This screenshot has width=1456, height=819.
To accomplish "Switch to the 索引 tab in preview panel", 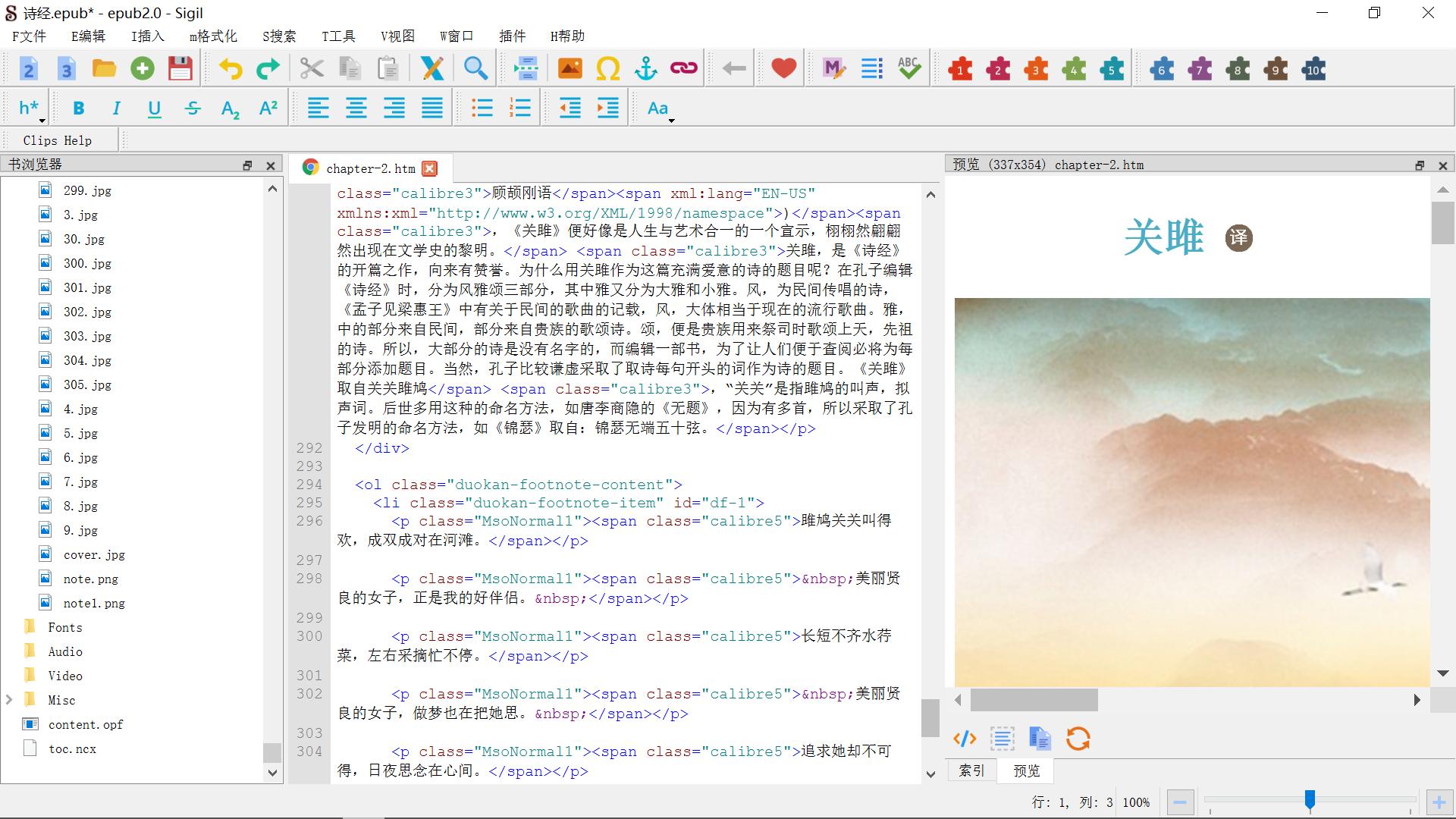I will coord(971,770).
